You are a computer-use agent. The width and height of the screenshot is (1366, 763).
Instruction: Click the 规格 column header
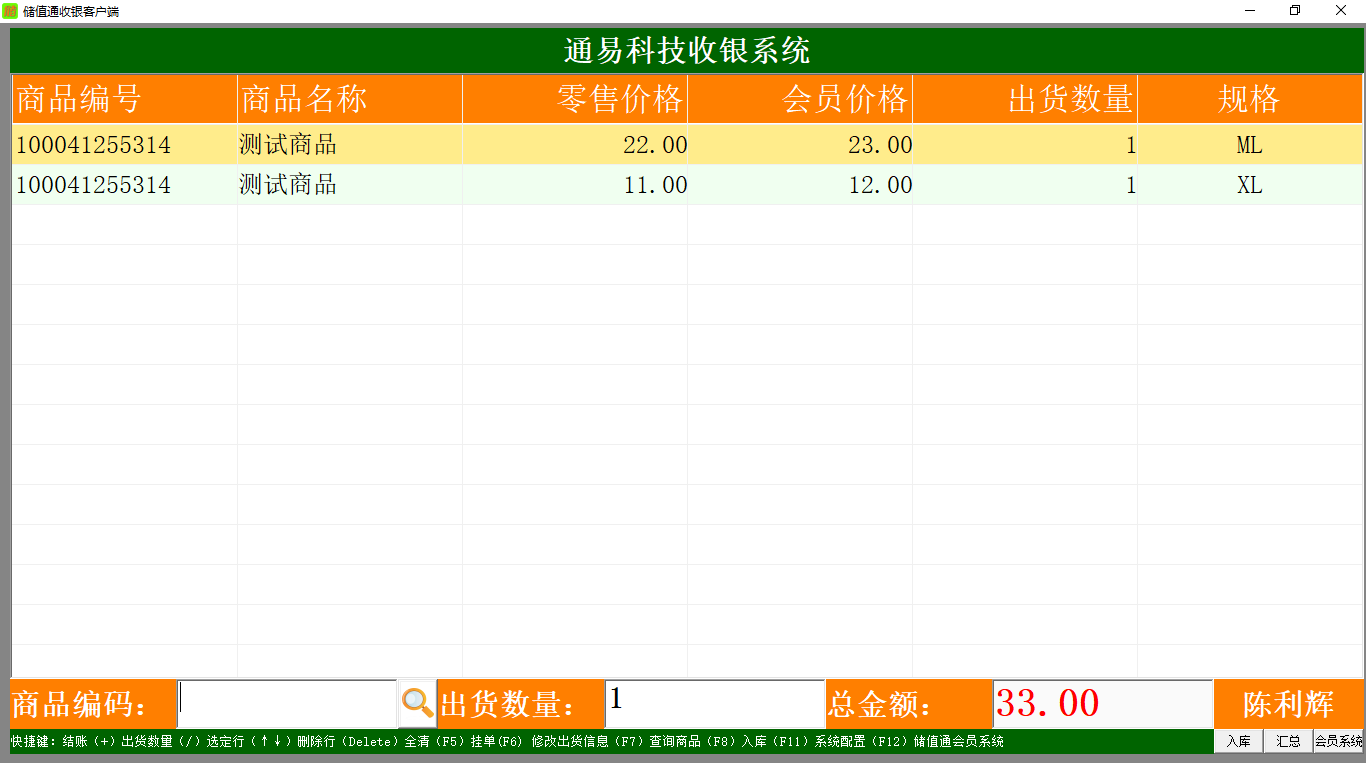tap(1250, 99)
